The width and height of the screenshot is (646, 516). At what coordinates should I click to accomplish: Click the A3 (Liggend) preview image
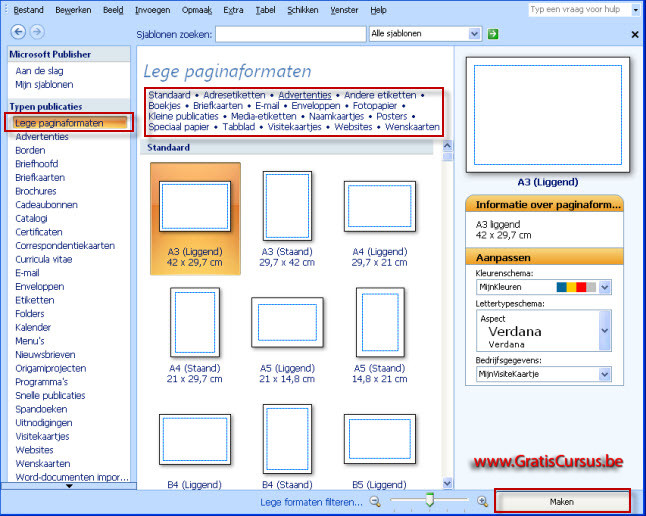pos(548,115)
